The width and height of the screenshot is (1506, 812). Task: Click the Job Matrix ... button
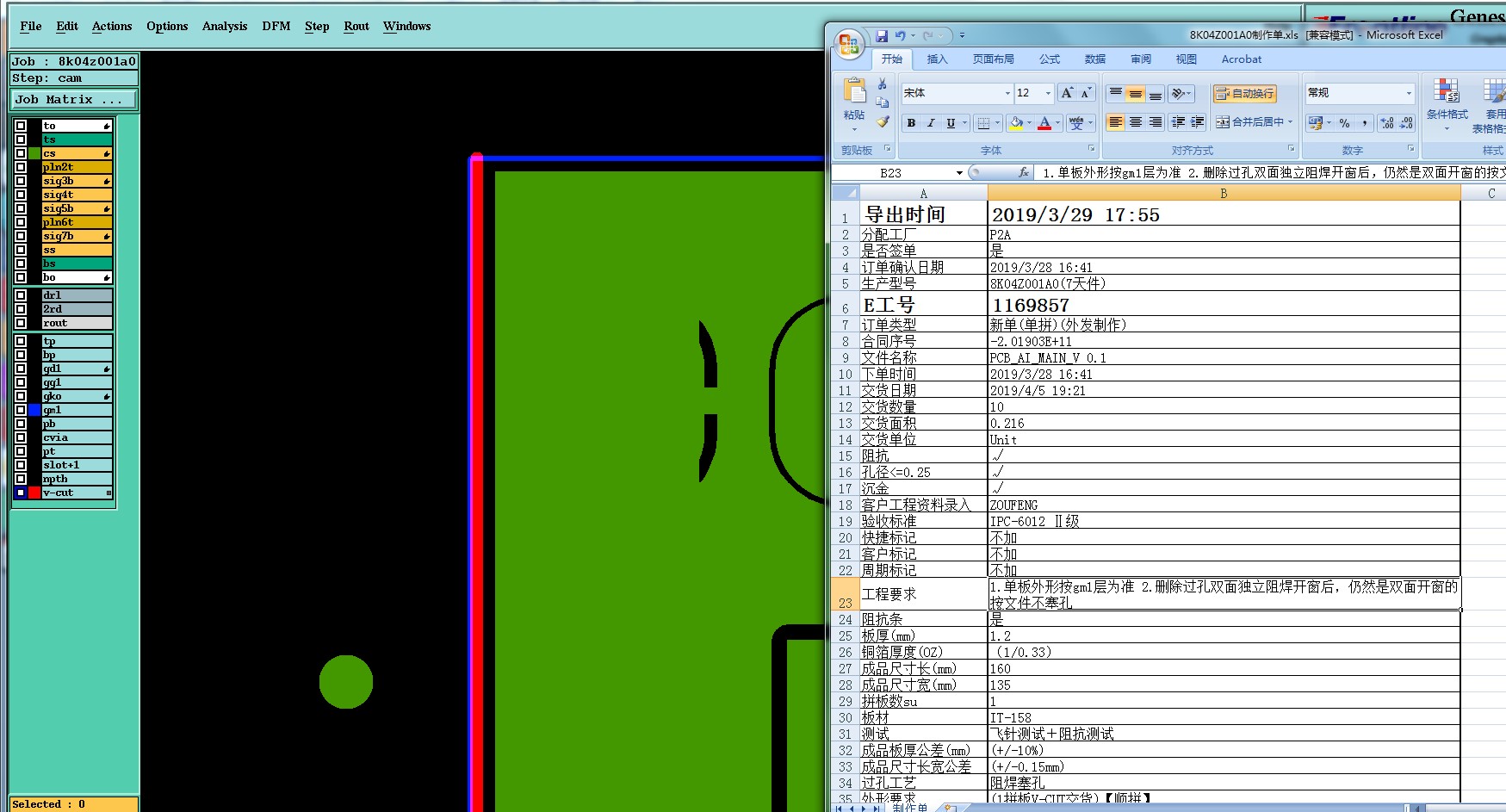[x=74, y=100]
